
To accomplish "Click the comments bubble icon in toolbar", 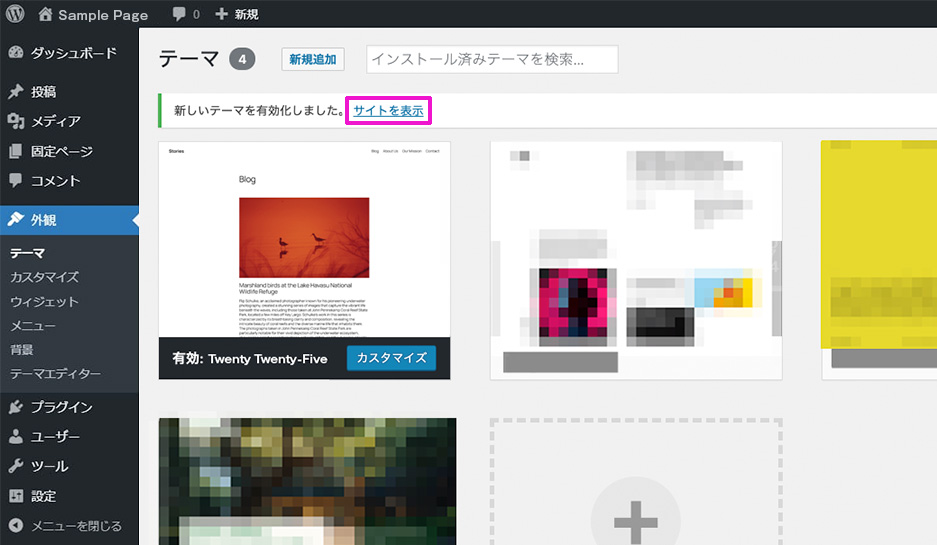I will click(x=179, y=15).
